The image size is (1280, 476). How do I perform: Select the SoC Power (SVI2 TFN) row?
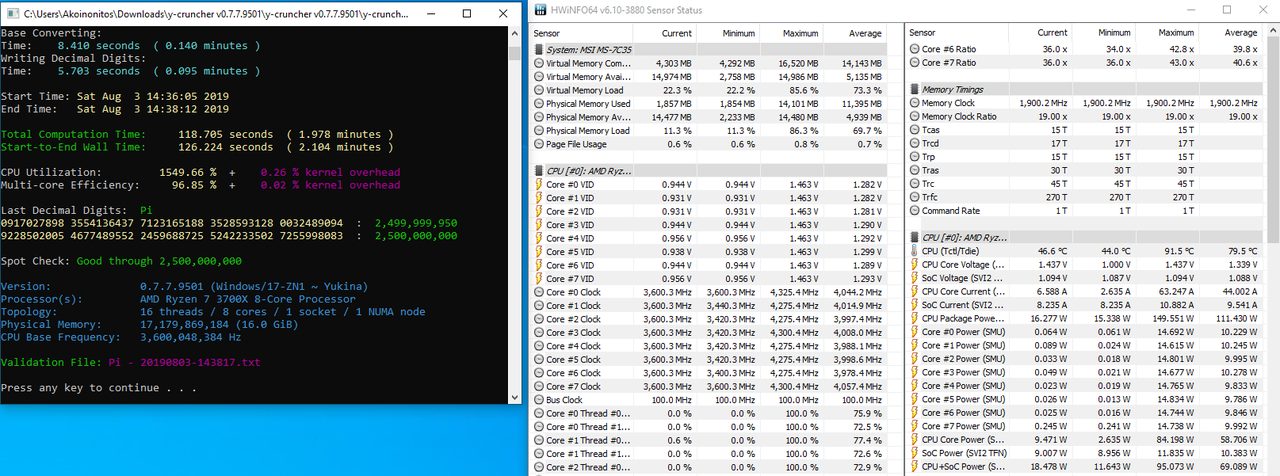coord(1086,454)
